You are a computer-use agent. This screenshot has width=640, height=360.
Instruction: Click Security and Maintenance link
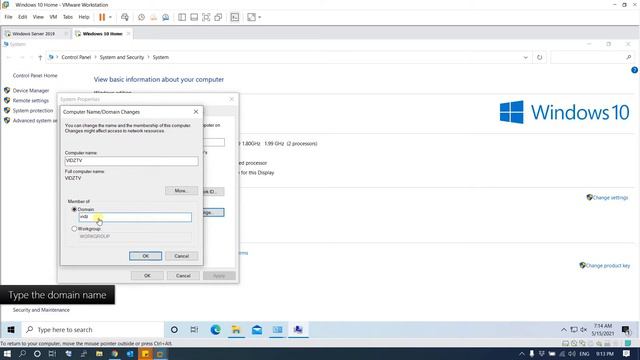(x=41, y=310)
